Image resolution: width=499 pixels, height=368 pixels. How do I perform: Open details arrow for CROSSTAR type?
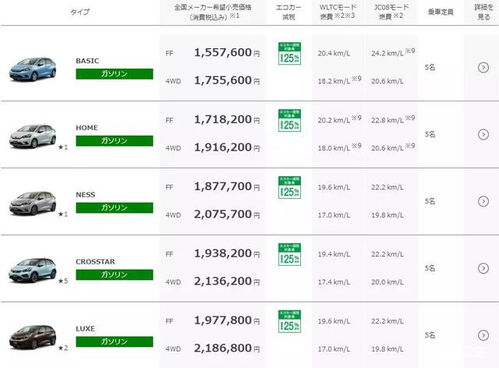tap(483, 268)
